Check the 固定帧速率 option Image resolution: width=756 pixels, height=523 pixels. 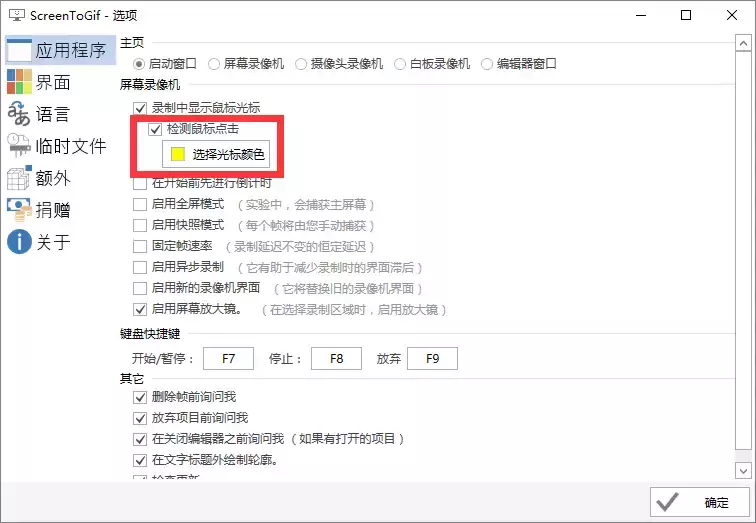pos(140,246)
